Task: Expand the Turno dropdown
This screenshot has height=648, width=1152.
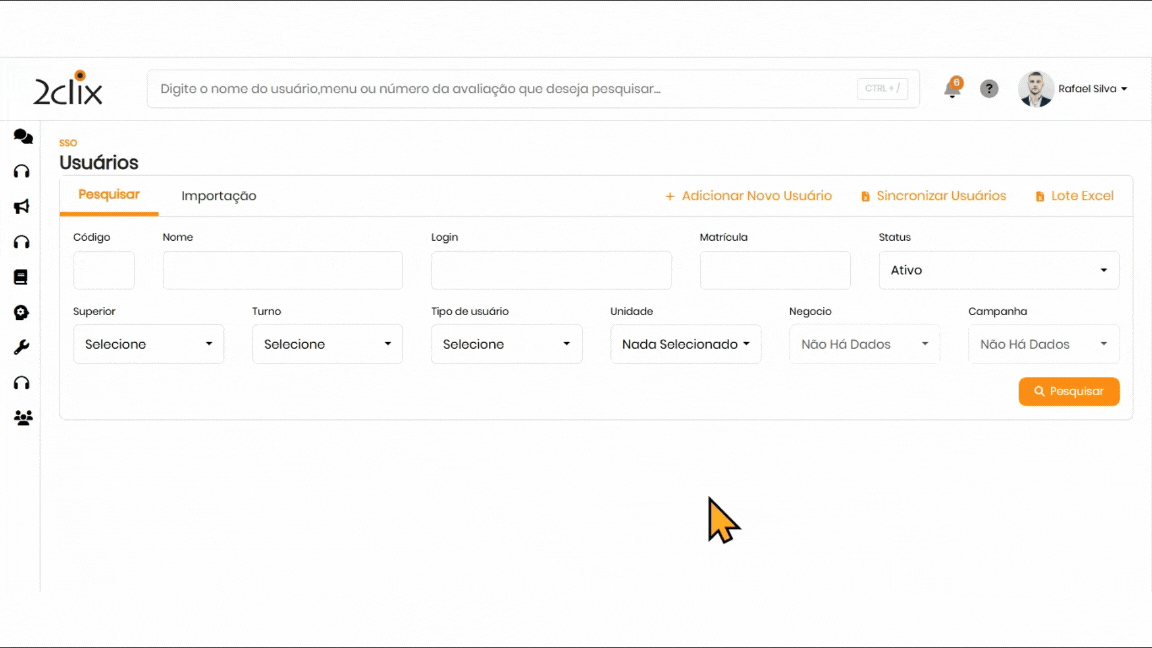Action: 327,344
